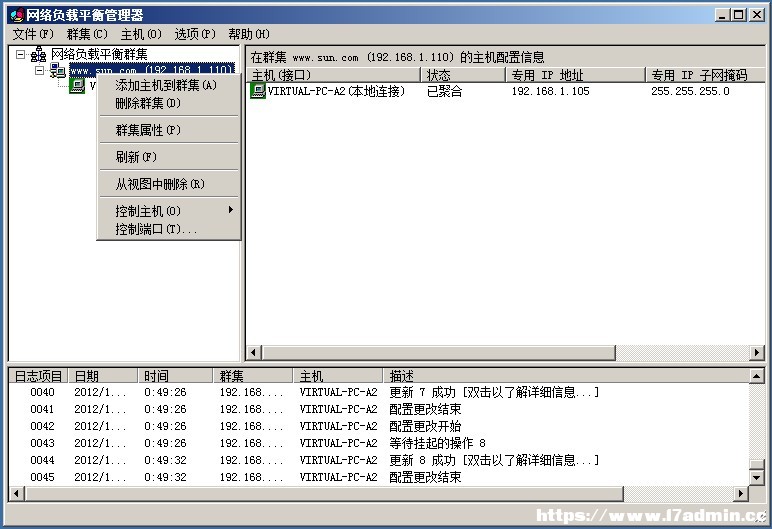Minimize the manager window

click(x=722, y=15)
